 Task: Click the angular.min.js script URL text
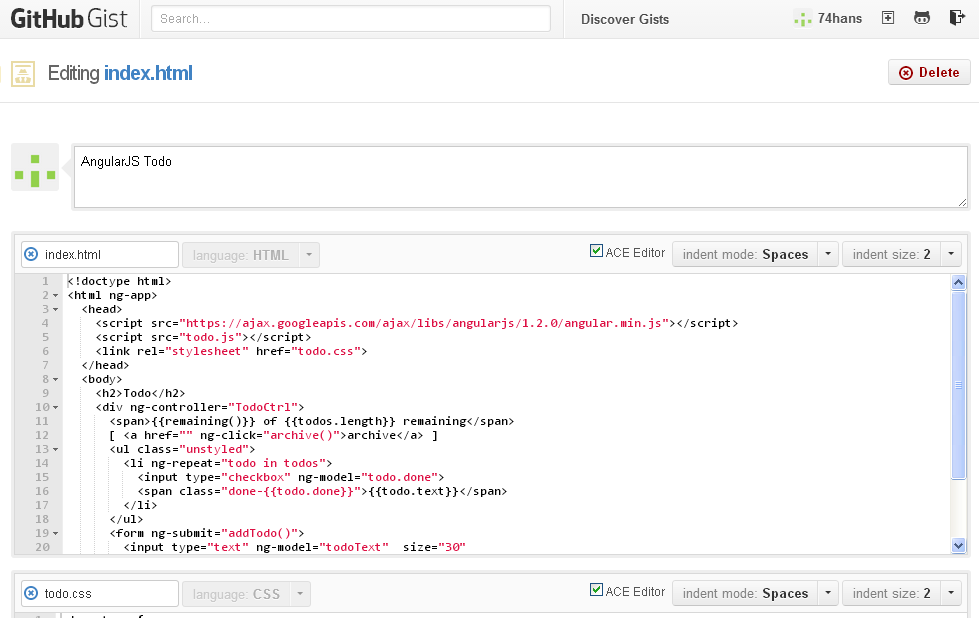[424, 323]
